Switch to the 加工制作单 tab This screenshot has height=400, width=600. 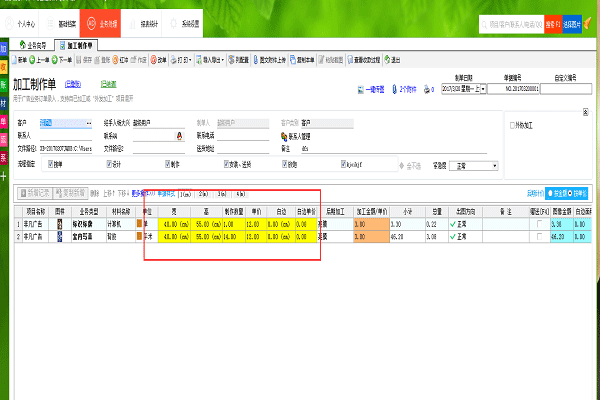pyautogui.click(x=76, y=45)
